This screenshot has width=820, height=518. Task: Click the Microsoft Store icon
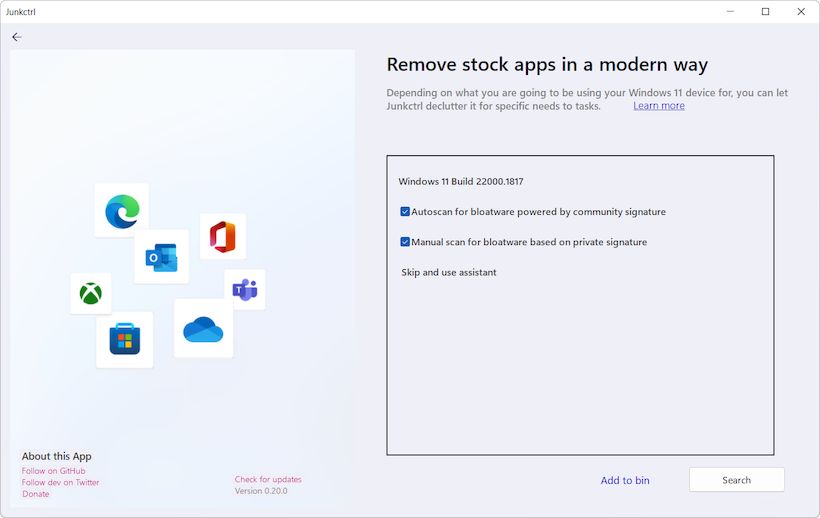tap(125, 340)
